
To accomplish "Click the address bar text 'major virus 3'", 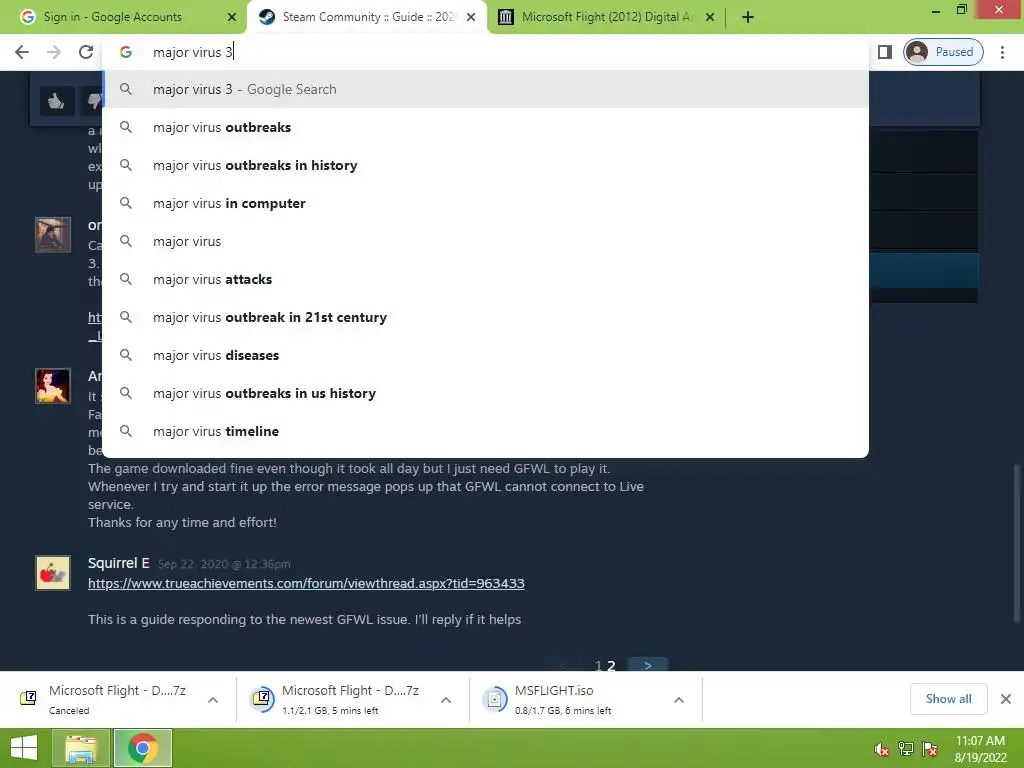I will [x=193, y=52].
